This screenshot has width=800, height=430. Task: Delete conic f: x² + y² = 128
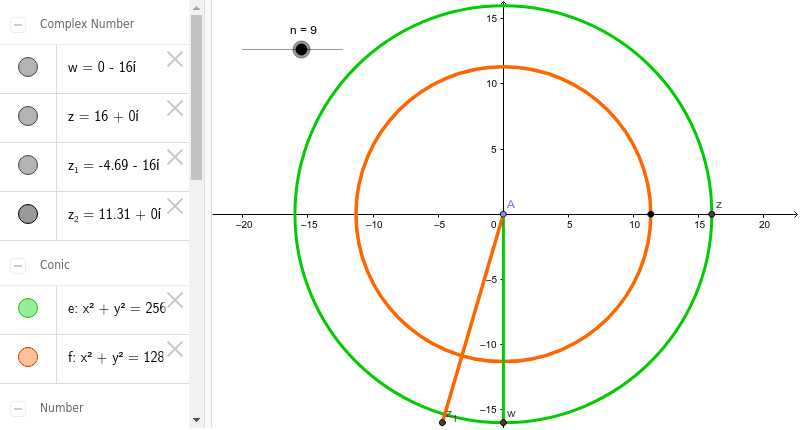(x=175, y=349)
